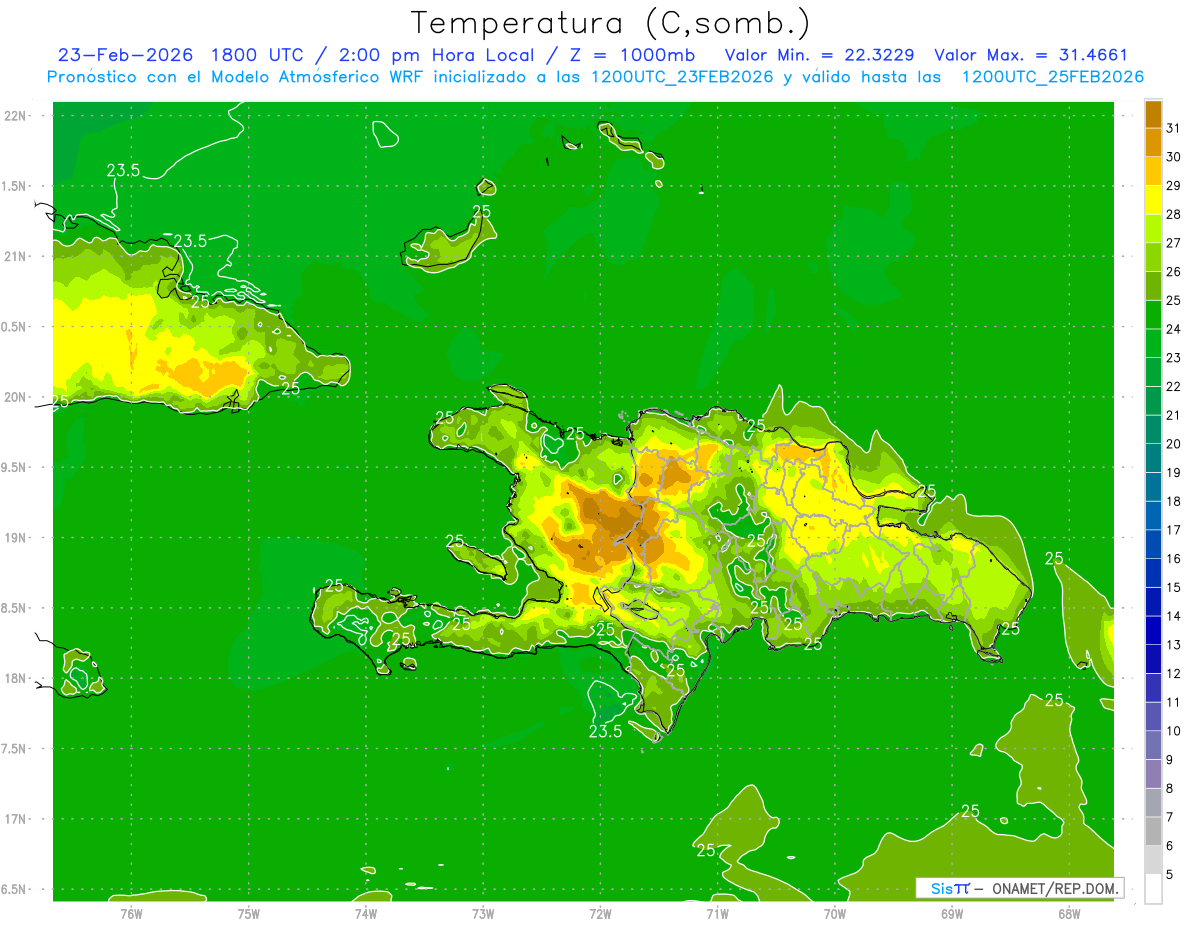Select the "21N" latitude label

pyautogui.click(x=16, y=256)
